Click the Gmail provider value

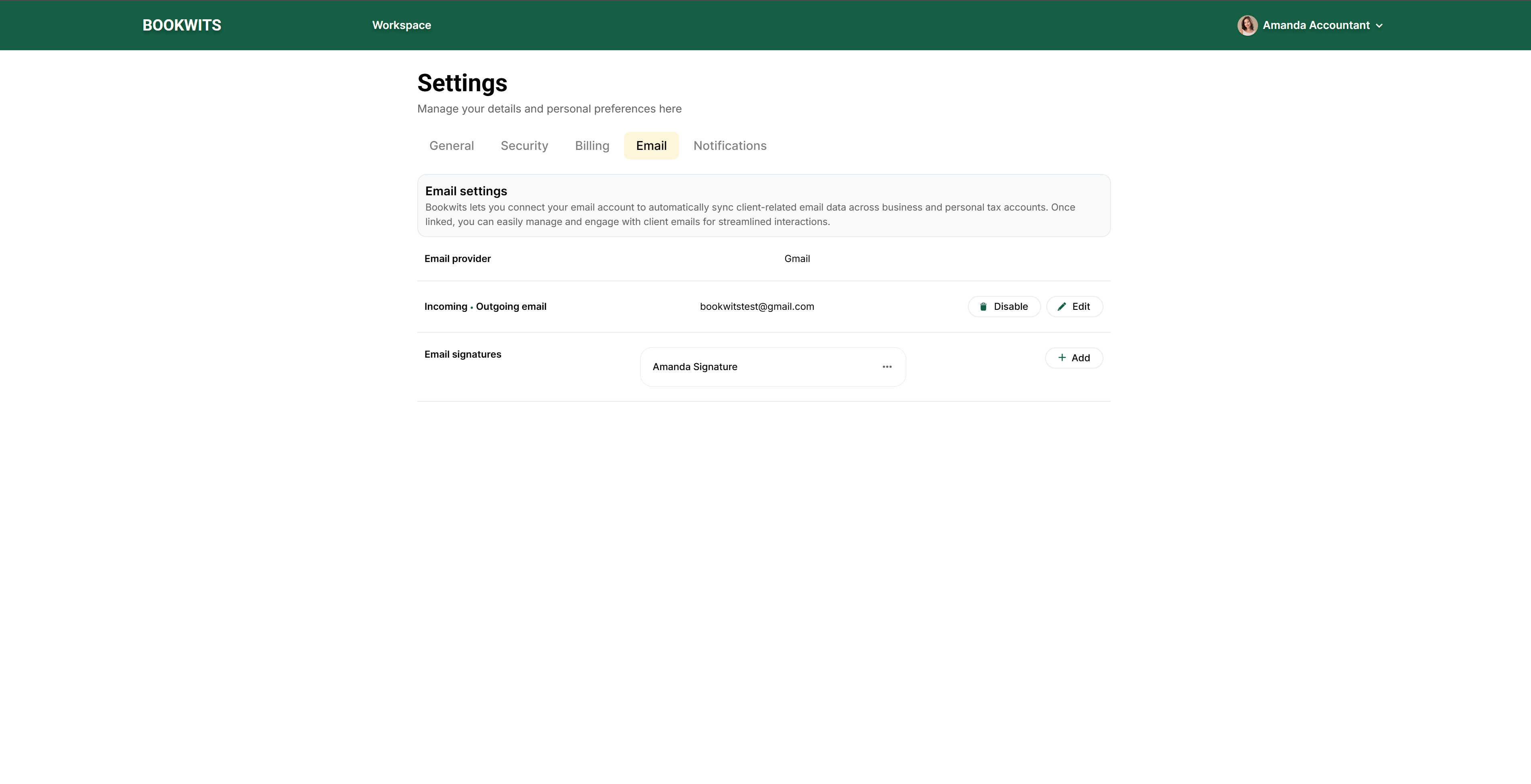point(796,258)
